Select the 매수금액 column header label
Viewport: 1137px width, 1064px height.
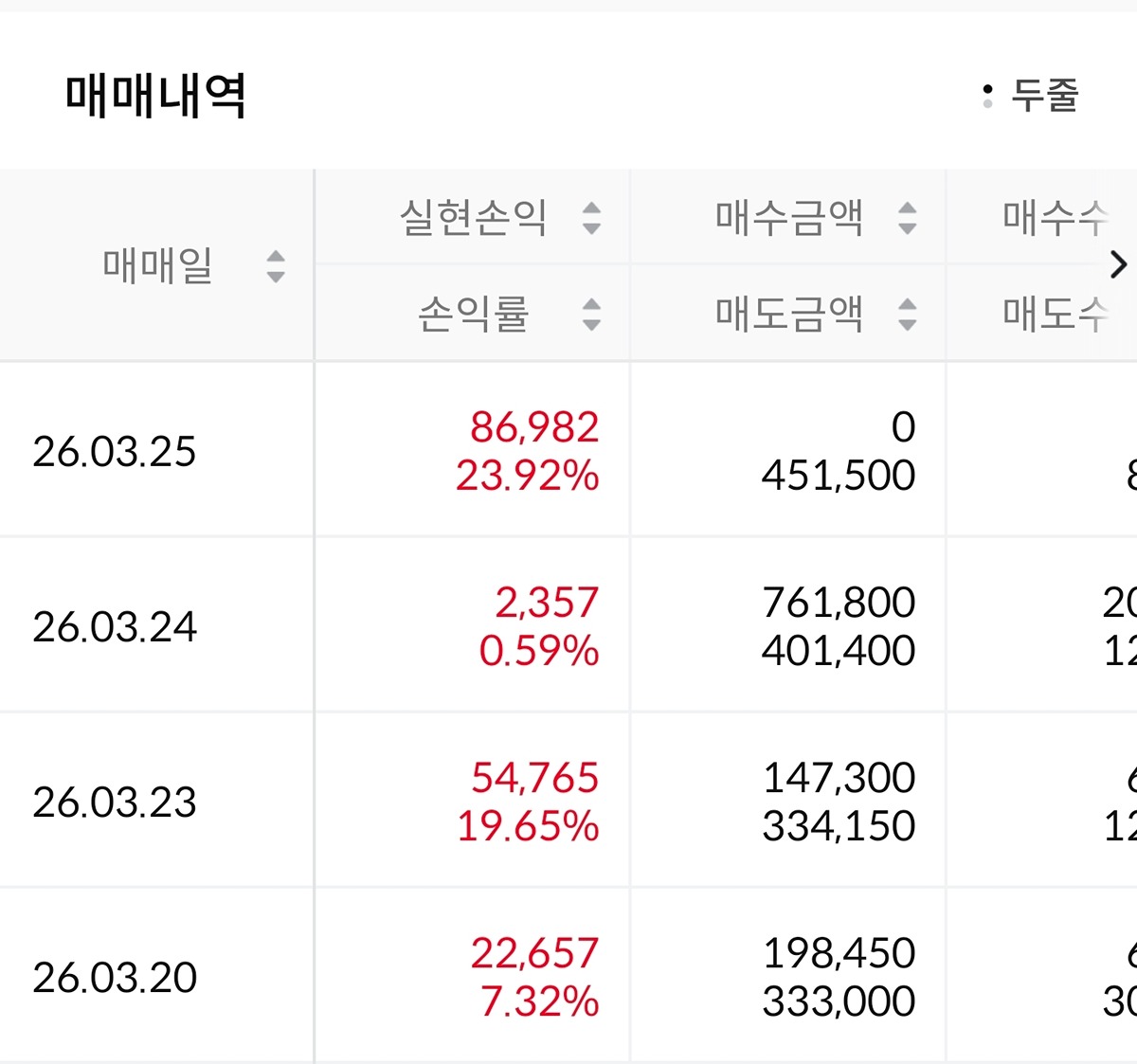[788, 218]
